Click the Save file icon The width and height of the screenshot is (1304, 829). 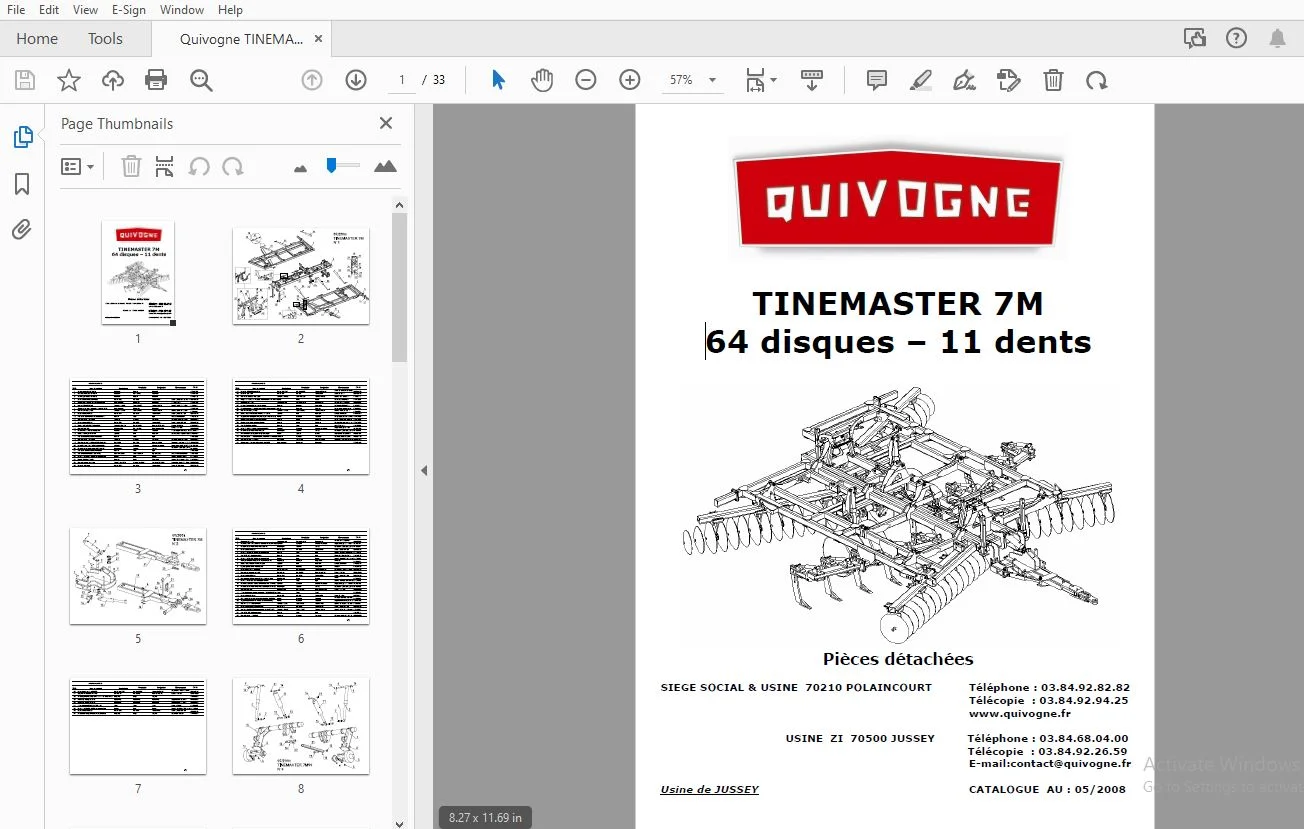[25, 81]
